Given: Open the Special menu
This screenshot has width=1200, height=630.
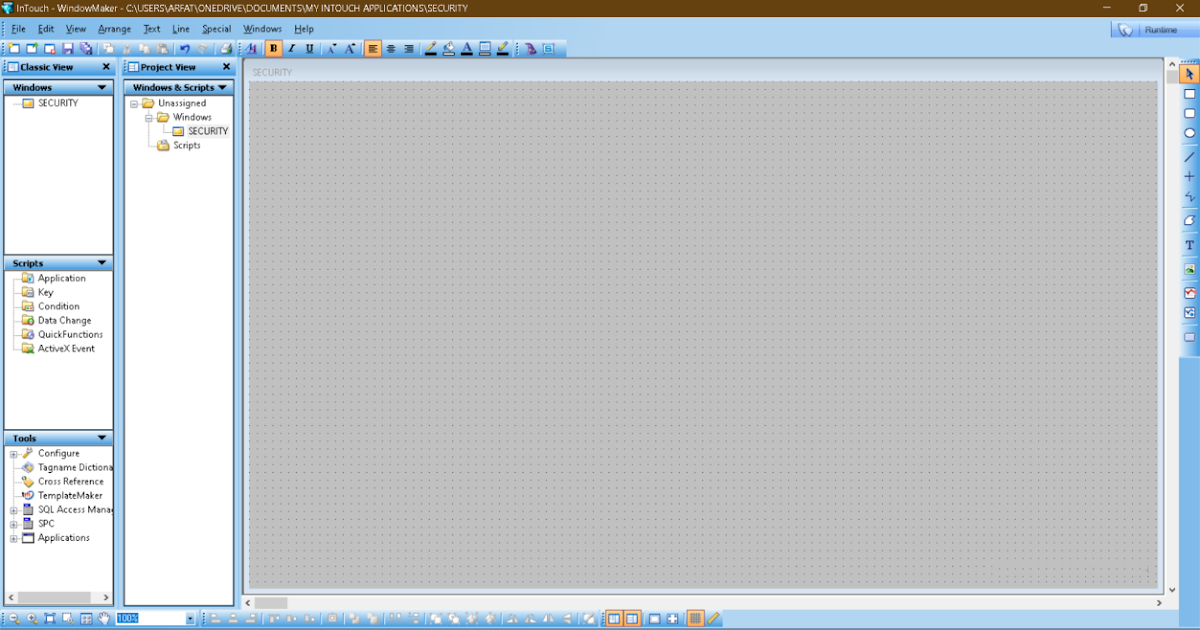Looking at the screenshot, I should point(216,29).
